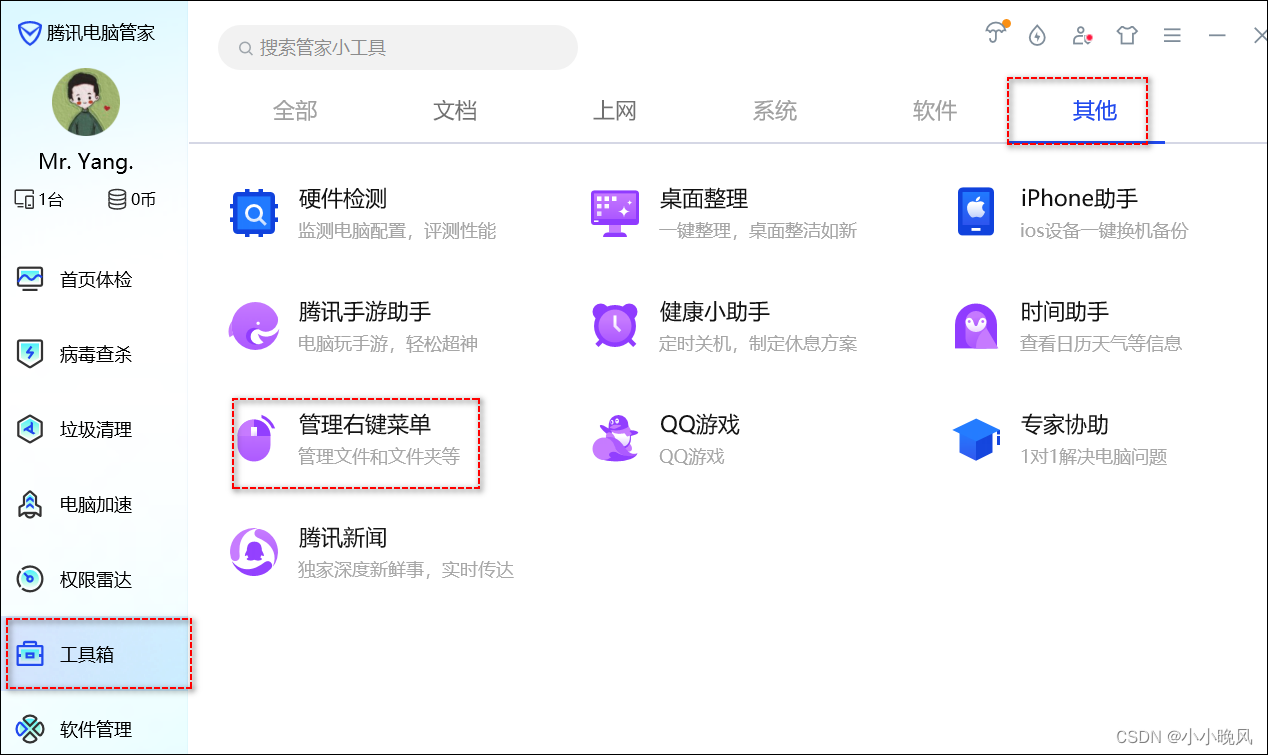
Task: Click the 管理右键菜单 title text
Action: (365, 424)
